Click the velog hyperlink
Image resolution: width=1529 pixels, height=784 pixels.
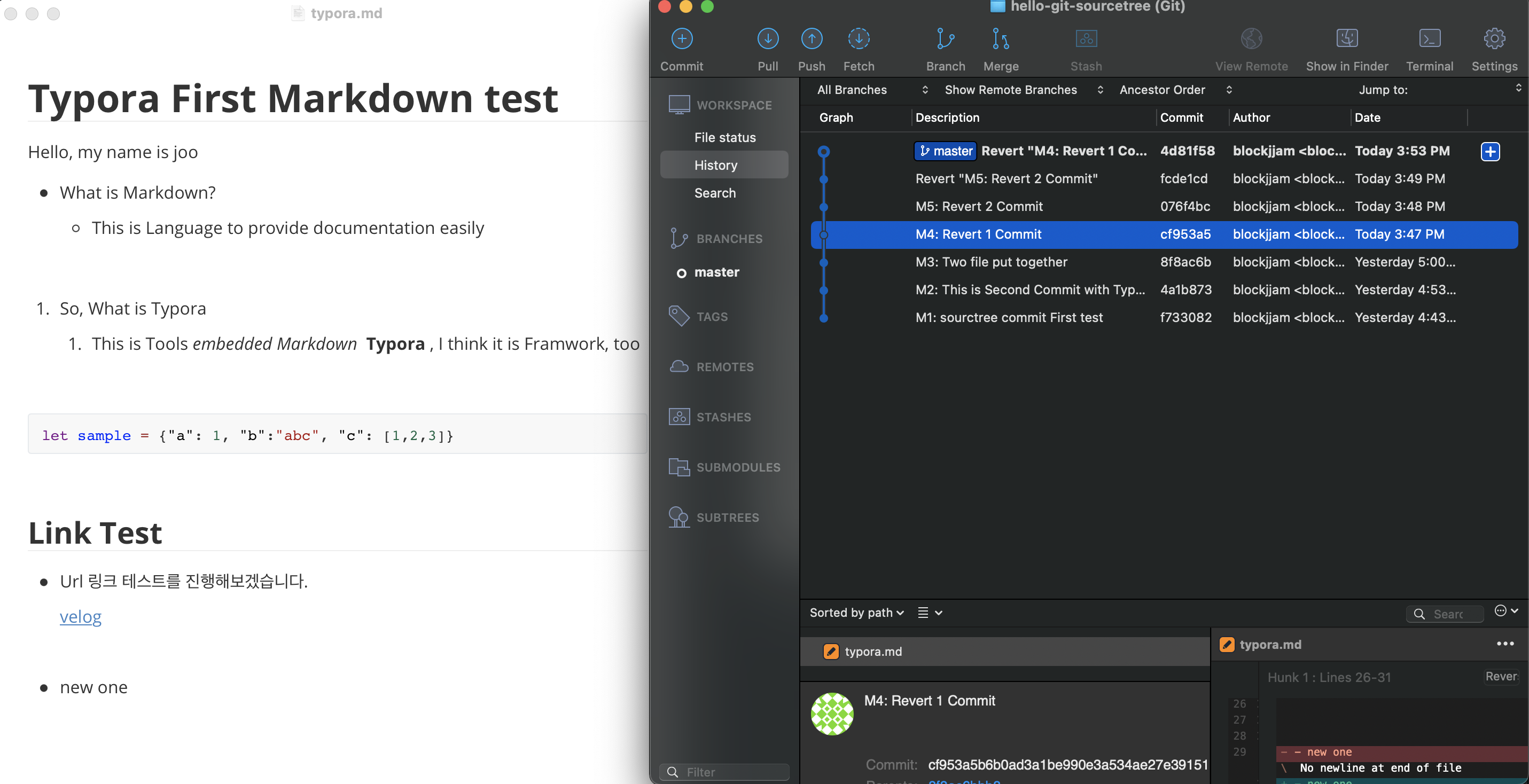point(80,617)
